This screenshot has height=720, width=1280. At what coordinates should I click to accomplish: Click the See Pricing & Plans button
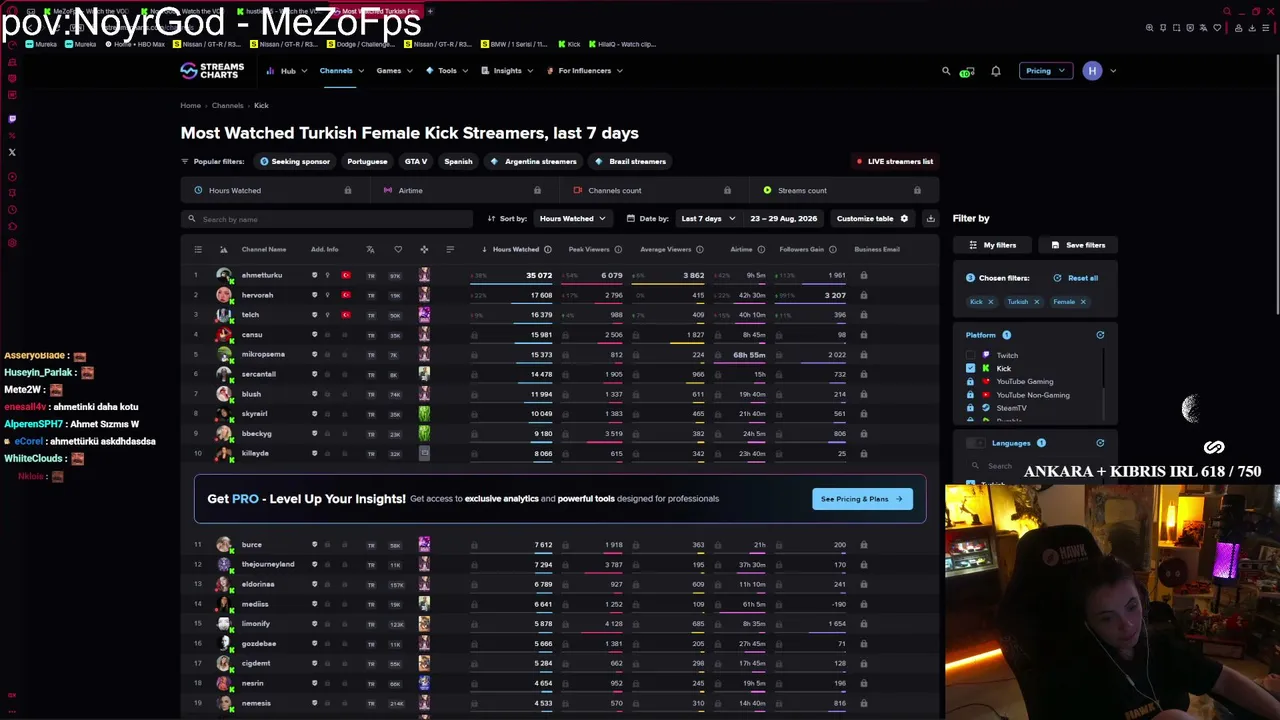(x=862, y=499)
